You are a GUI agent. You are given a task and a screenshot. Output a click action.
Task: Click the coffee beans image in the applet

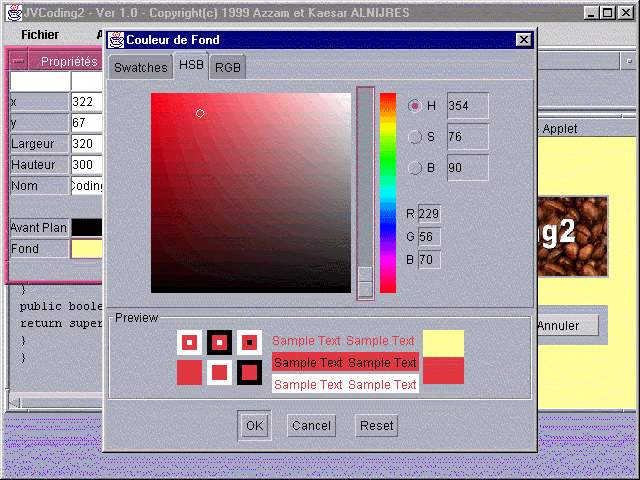572,237
